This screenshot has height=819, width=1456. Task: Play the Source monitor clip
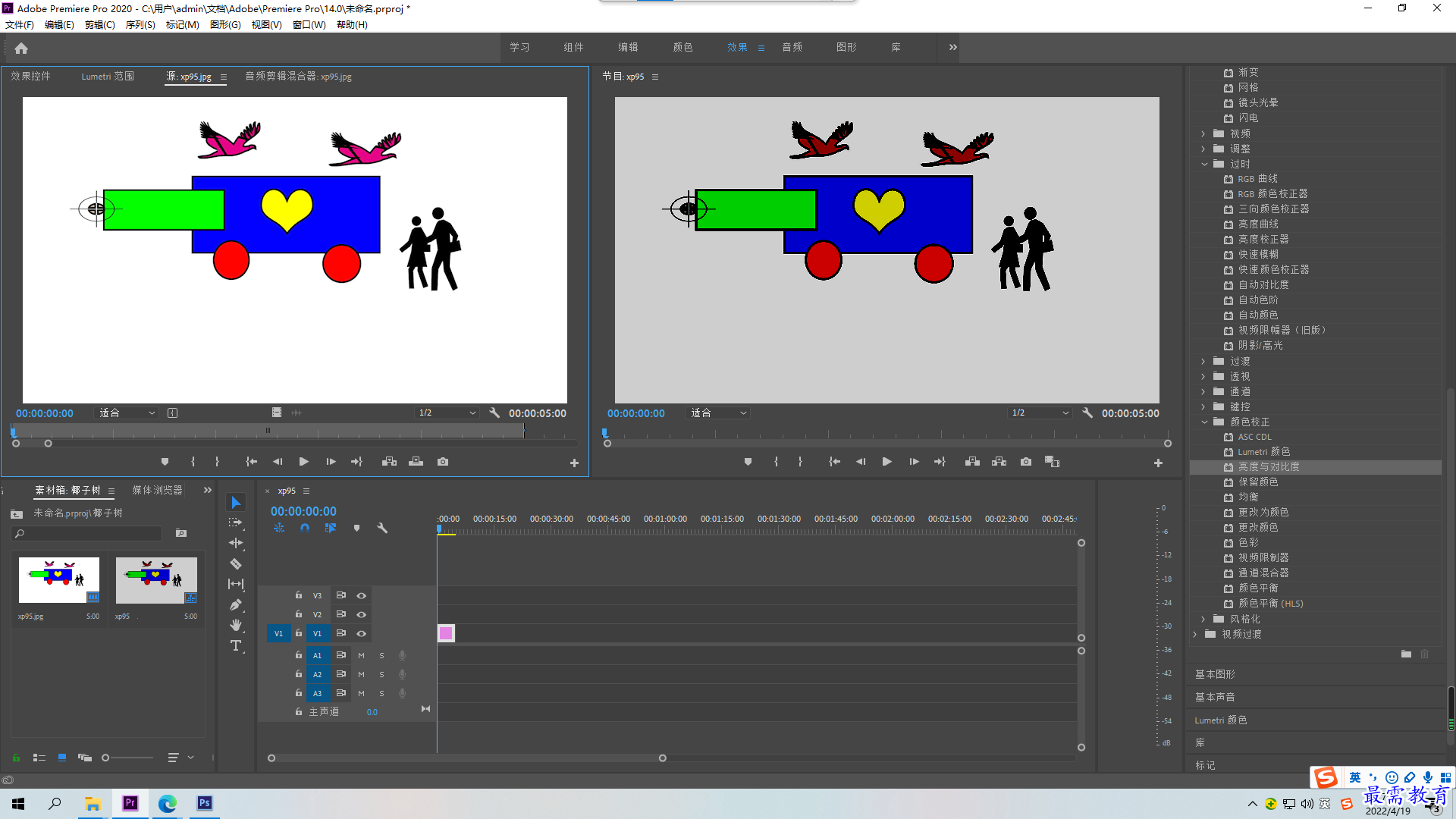click(303, 462)
